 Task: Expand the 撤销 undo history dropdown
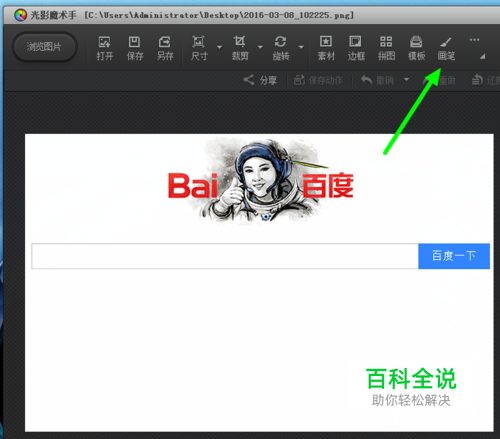click(x=406, y=80)
